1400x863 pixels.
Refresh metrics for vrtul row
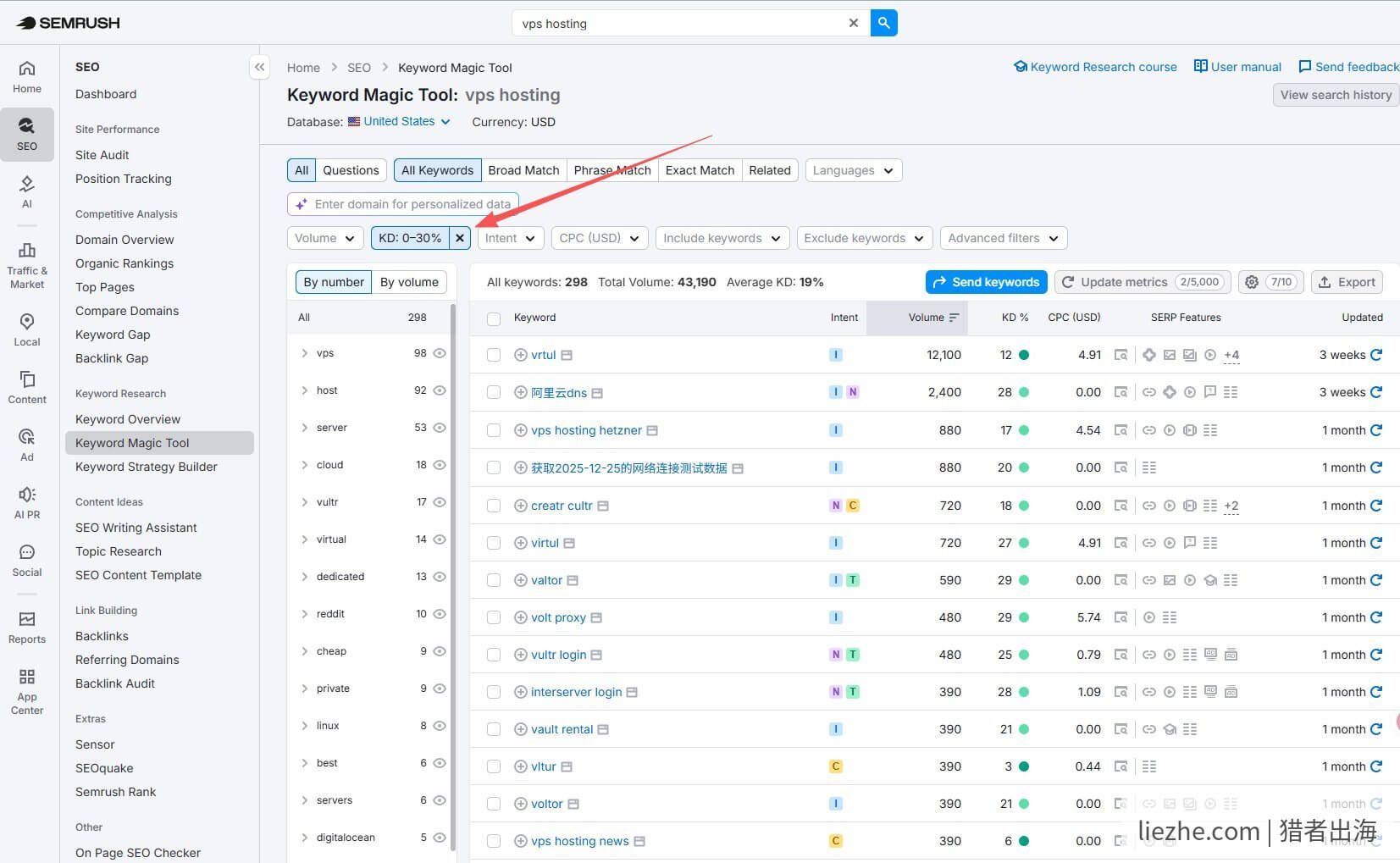(1376, 355)
